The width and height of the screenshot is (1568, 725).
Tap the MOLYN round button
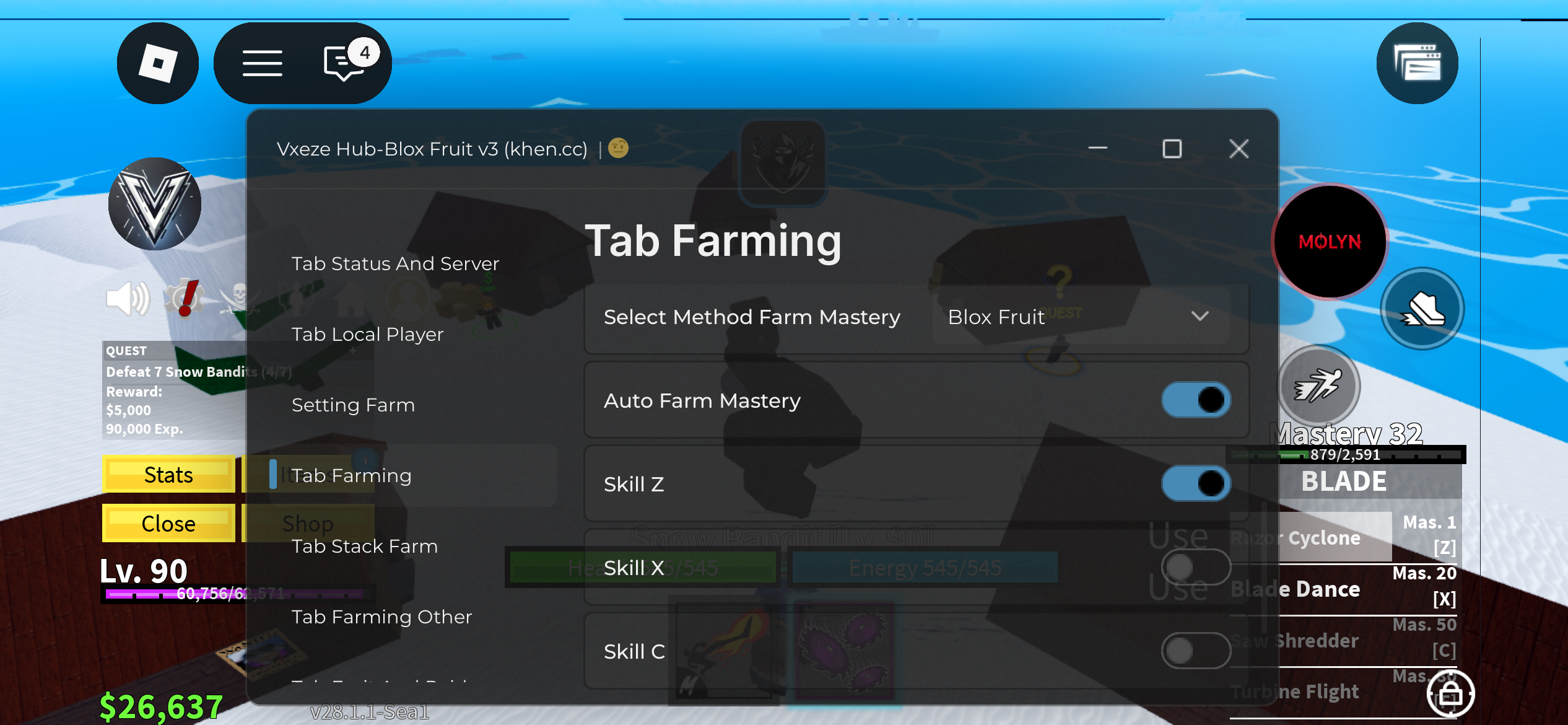tap(1330, 242)
